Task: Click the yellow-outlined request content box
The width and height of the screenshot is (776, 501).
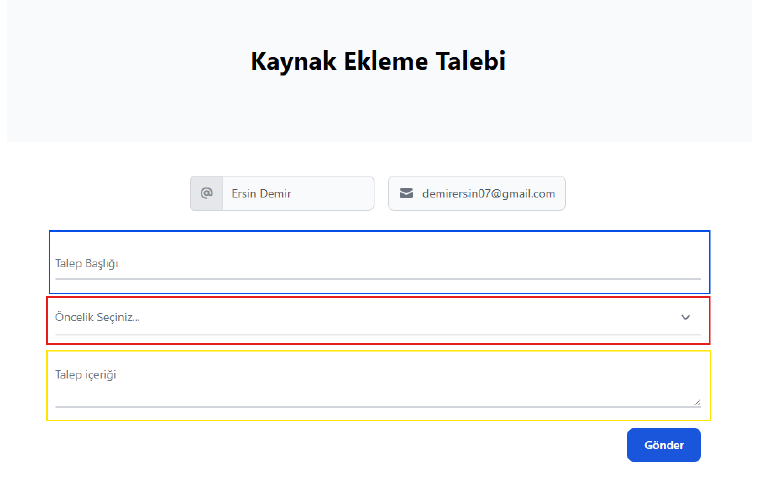Action: 379,386
